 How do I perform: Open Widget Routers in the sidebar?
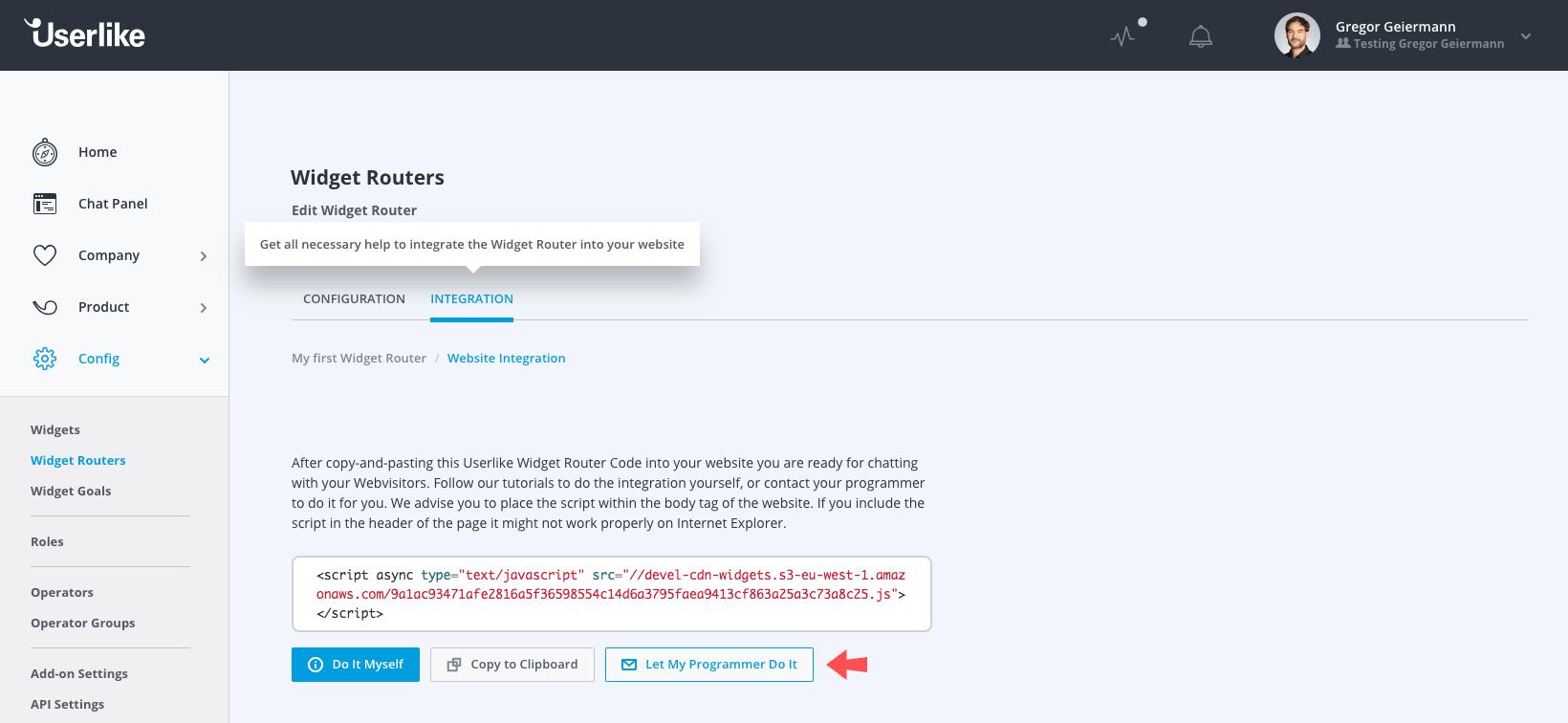click(x=78, y=461)
